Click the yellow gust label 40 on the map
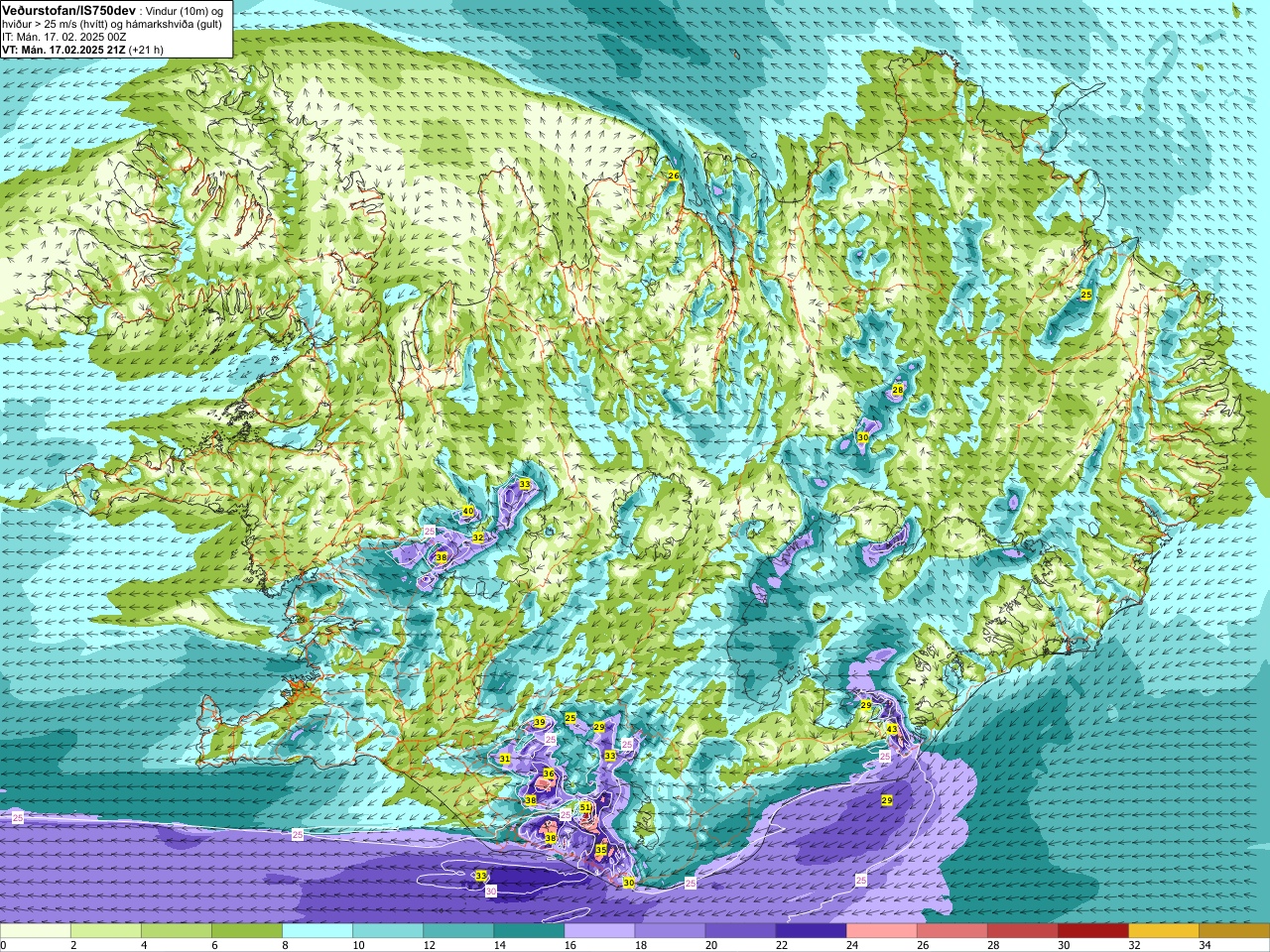This screenshot has height=952, width=1270. point(467,512)
